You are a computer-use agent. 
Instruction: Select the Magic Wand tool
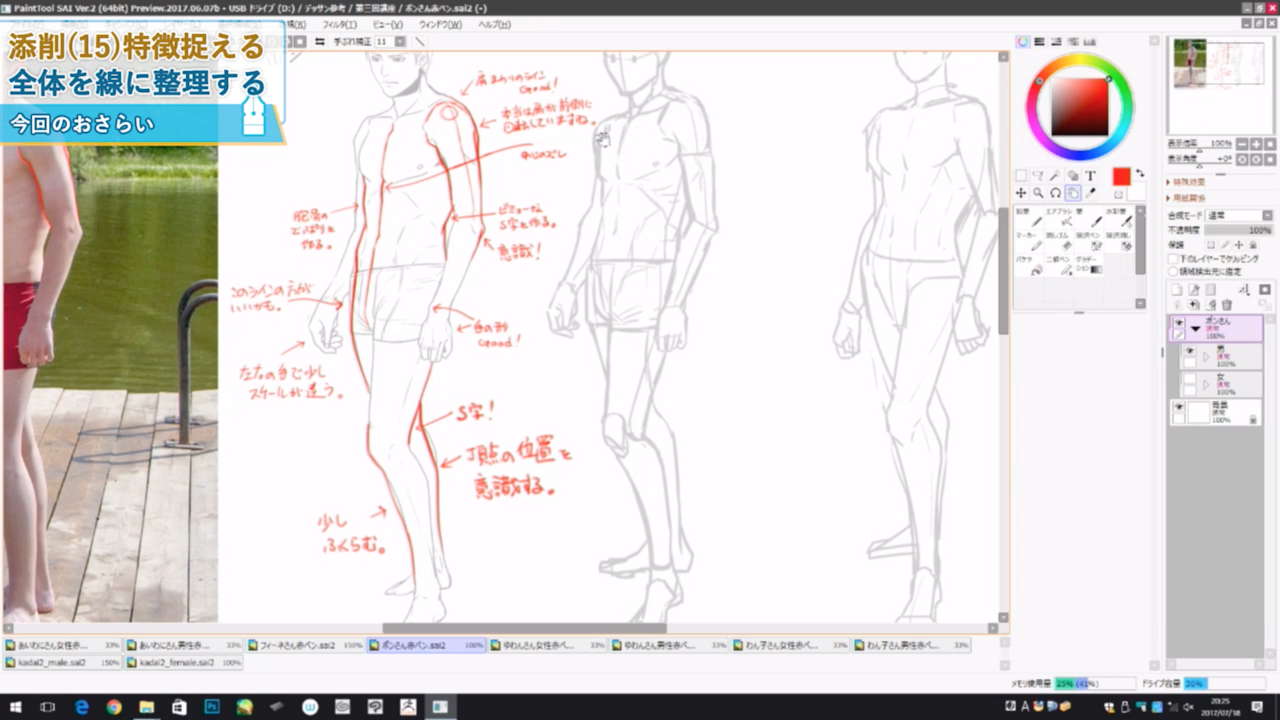coord(1055,176)
